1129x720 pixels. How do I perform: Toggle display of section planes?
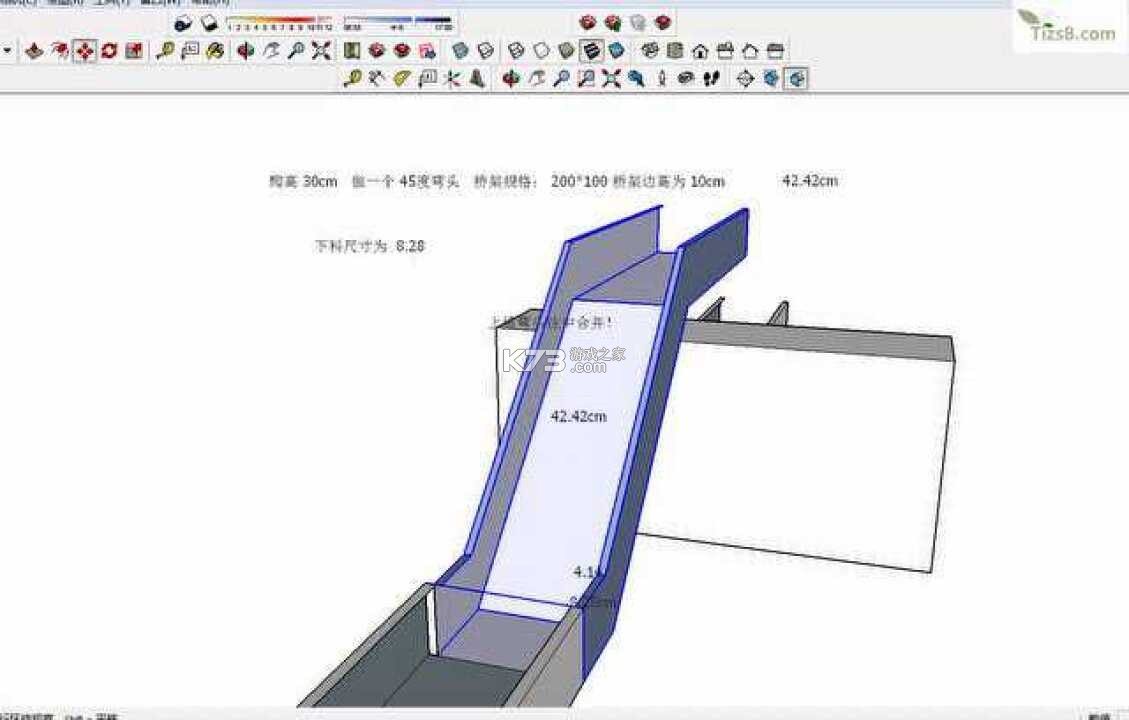click(771, 78)
